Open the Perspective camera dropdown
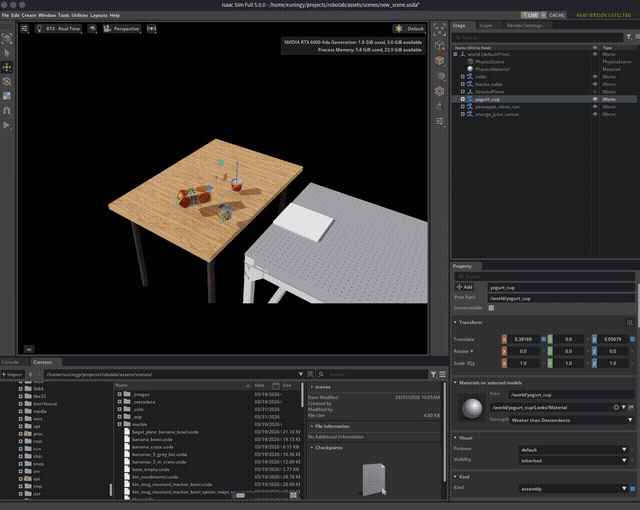 [x=123, y=29]
